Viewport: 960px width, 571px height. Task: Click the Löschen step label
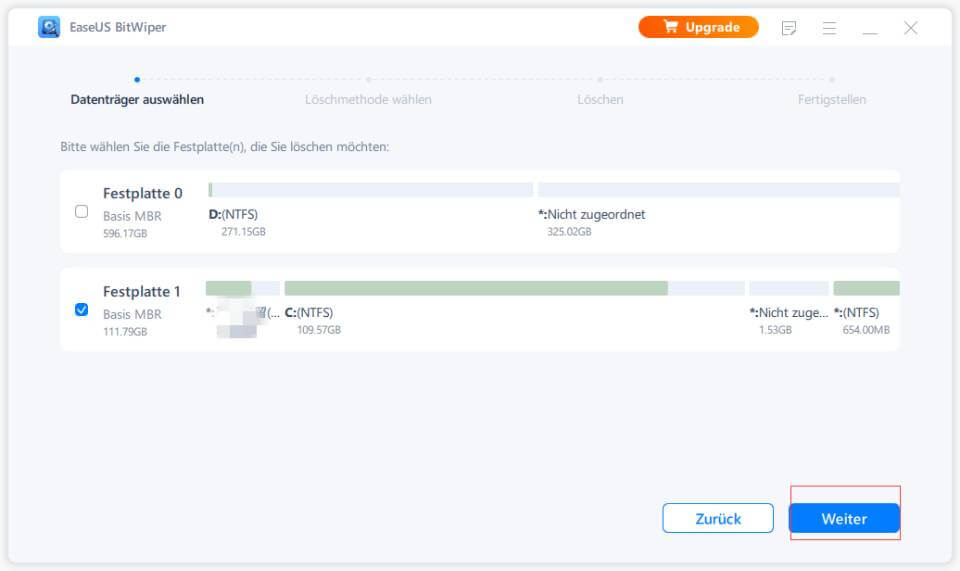[600, 99]
